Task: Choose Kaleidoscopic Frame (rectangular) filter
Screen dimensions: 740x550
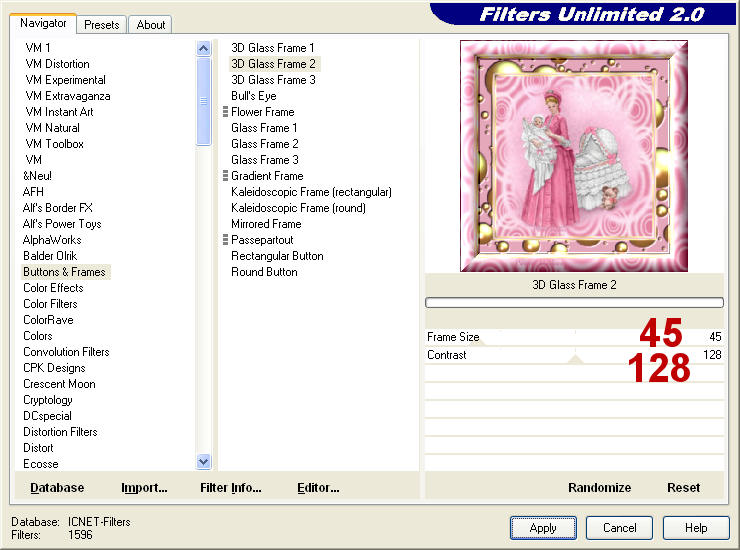Action: click(311, 192)
